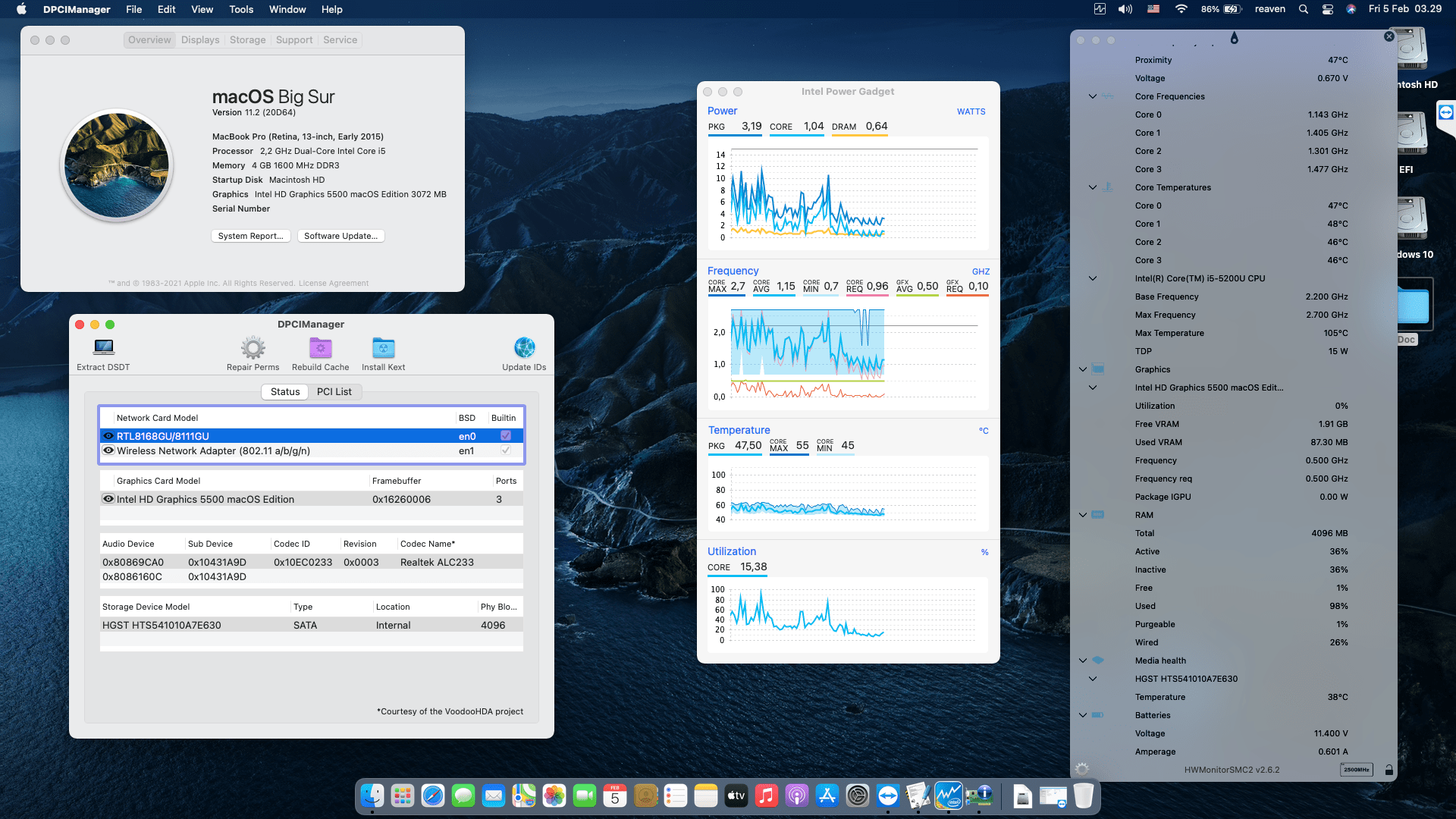Open Music from the Dock

tap(767, 795)
